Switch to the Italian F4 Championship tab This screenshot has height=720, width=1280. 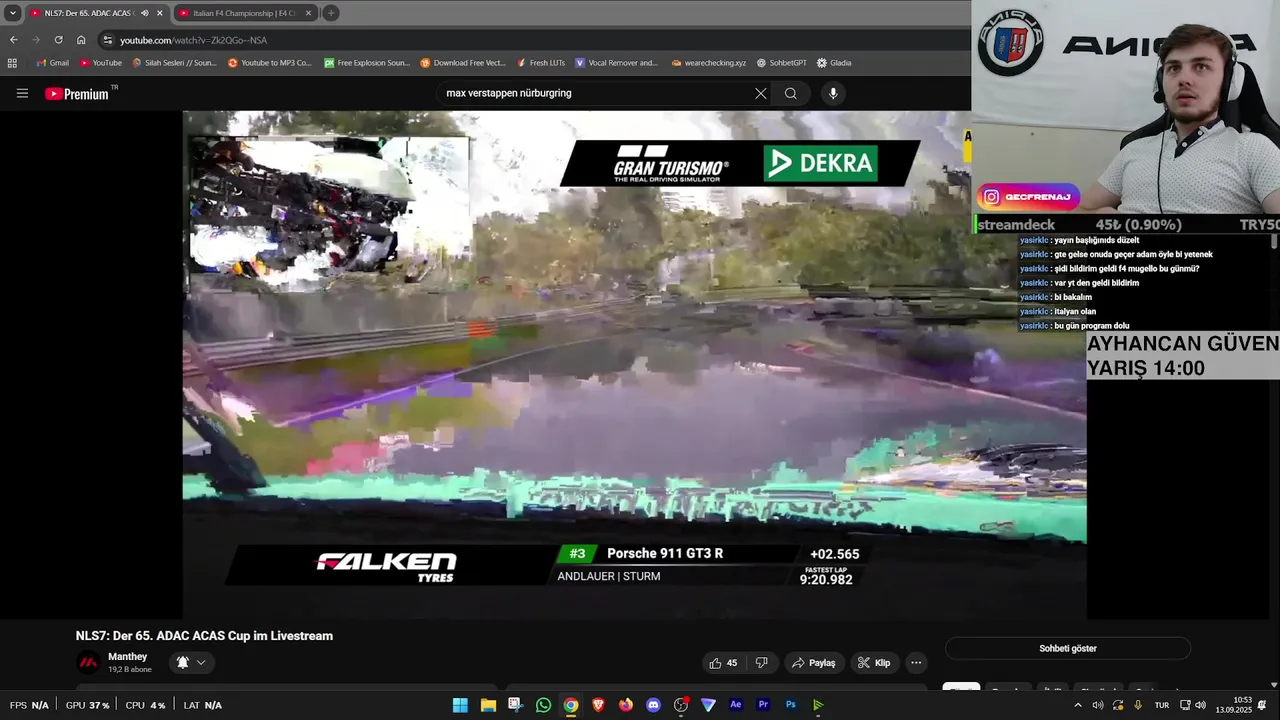point(245,13)
